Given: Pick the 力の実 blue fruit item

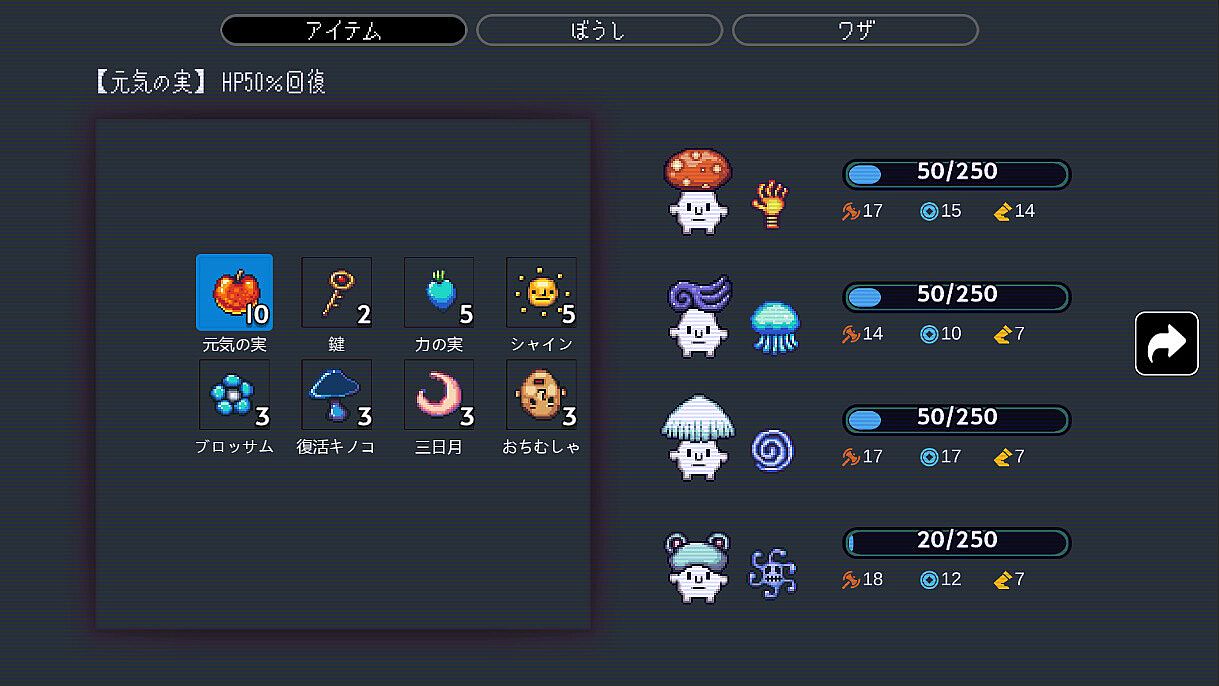Looking at the screenshot, I should pyautogui.click(x=439, y=292).
